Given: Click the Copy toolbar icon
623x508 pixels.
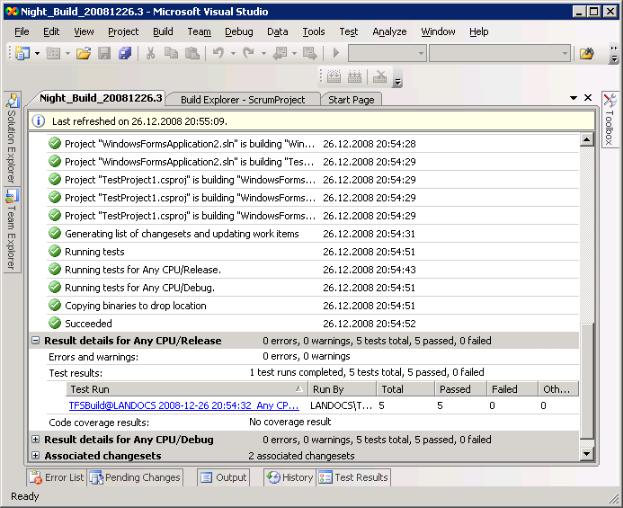Looking at the screenshot, I should pyautogui.click(x=171, y=53).
